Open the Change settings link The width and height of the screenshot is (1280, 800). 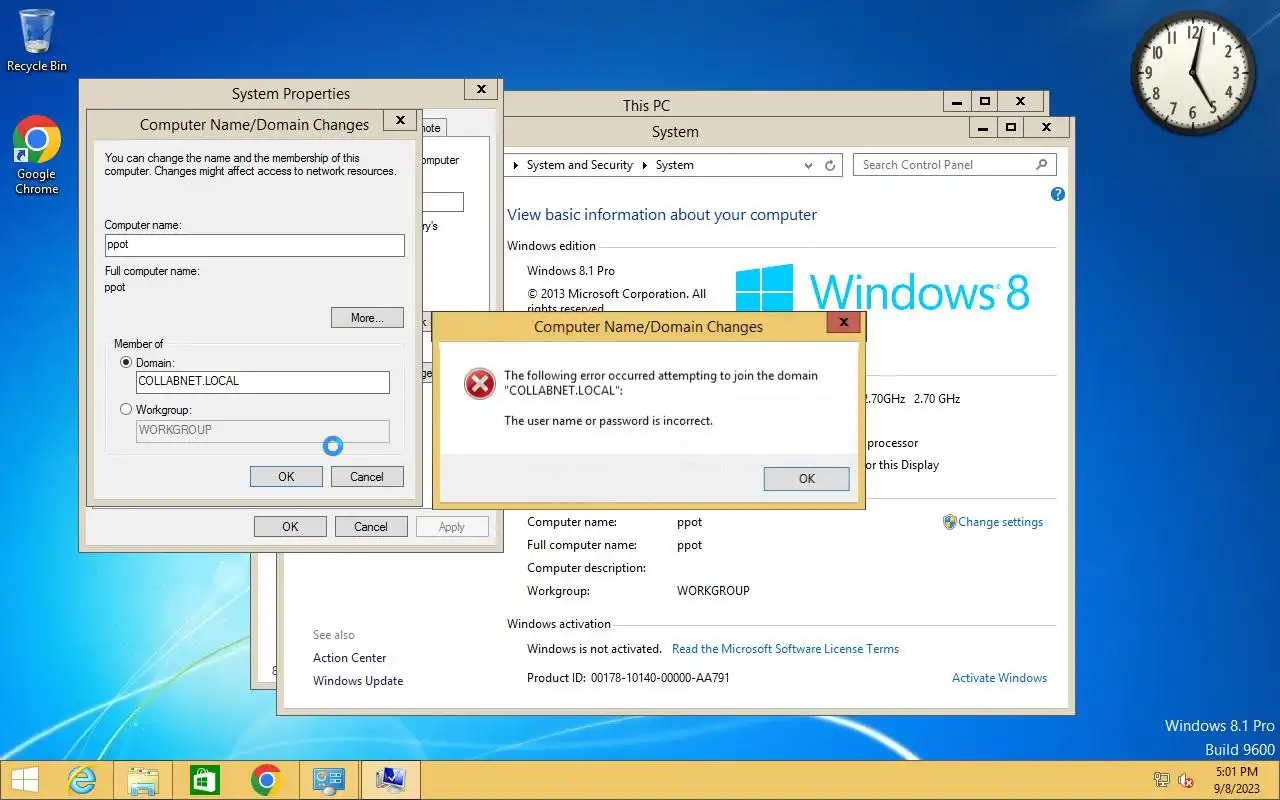point(1000,522)
